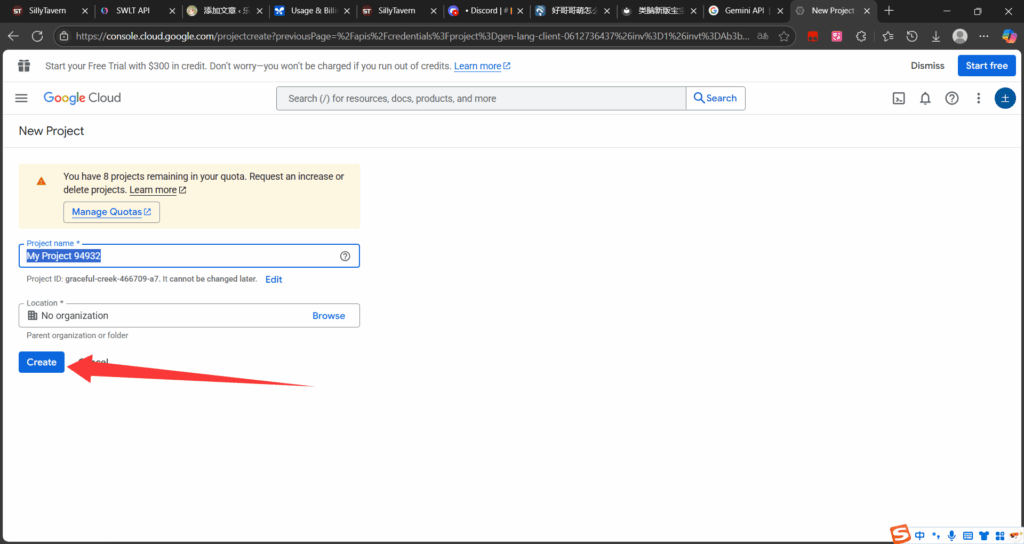Open the Google Cloud hamburger navigation menu
The image size is (1024, 544).
tap(22, 98)
